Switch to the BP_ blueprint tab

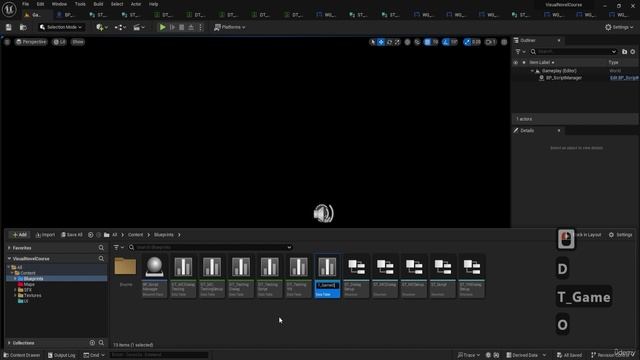pos(69,15)
